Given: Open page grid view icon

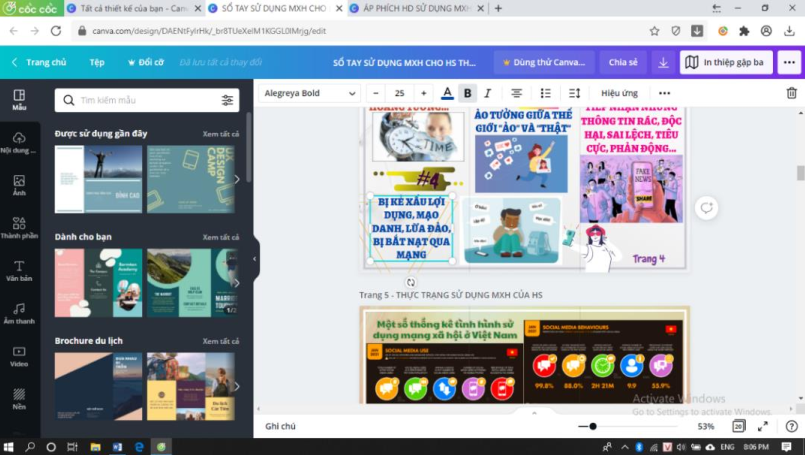Looking at the screenshot, I should pos(738,426).
